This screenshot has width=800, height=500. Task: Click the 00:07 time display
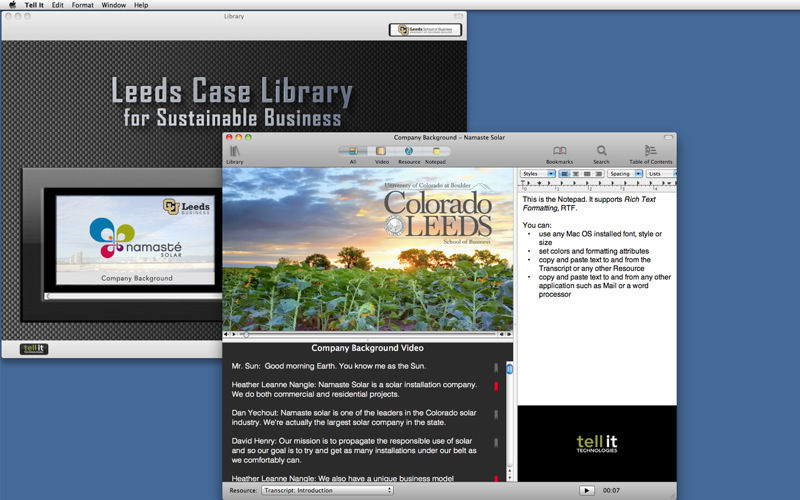click(x=611, y=490)
